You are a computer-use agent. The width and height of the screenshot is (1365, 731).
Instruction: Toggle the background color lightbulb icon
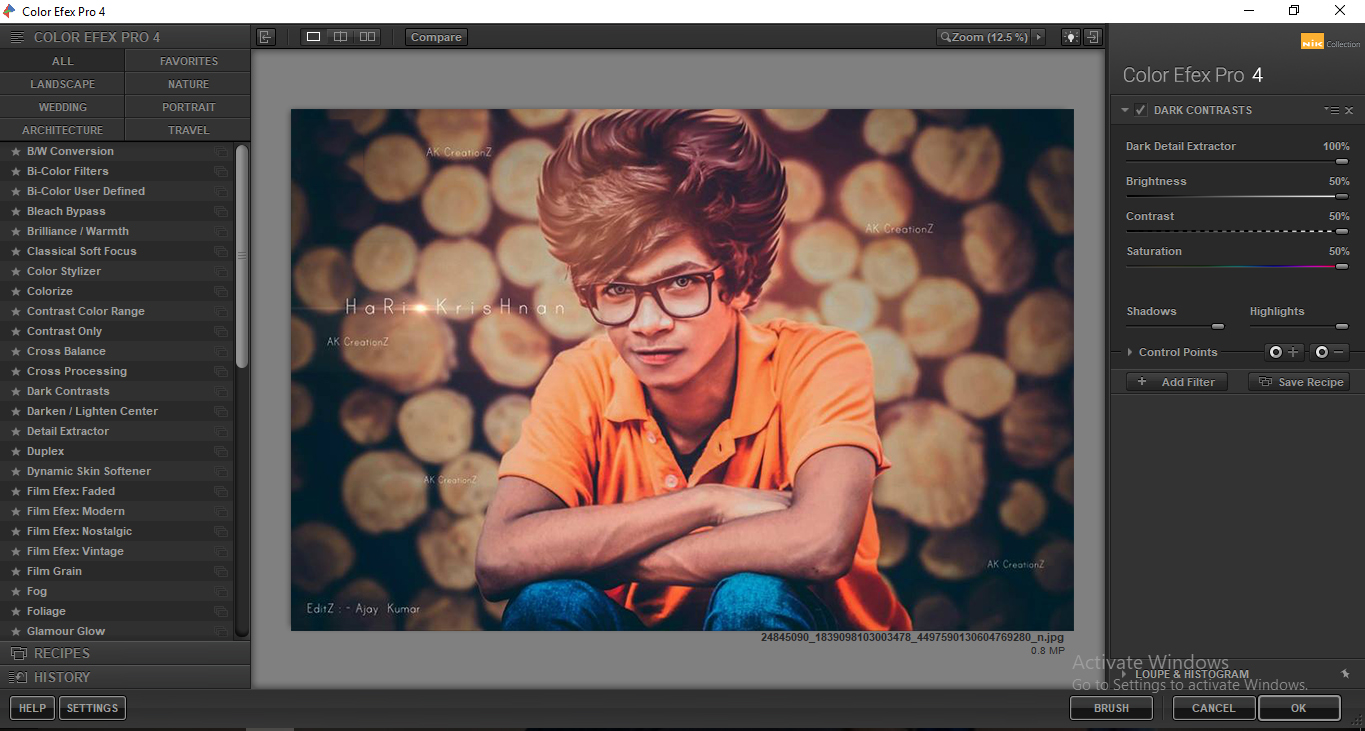click(1071, 37)
